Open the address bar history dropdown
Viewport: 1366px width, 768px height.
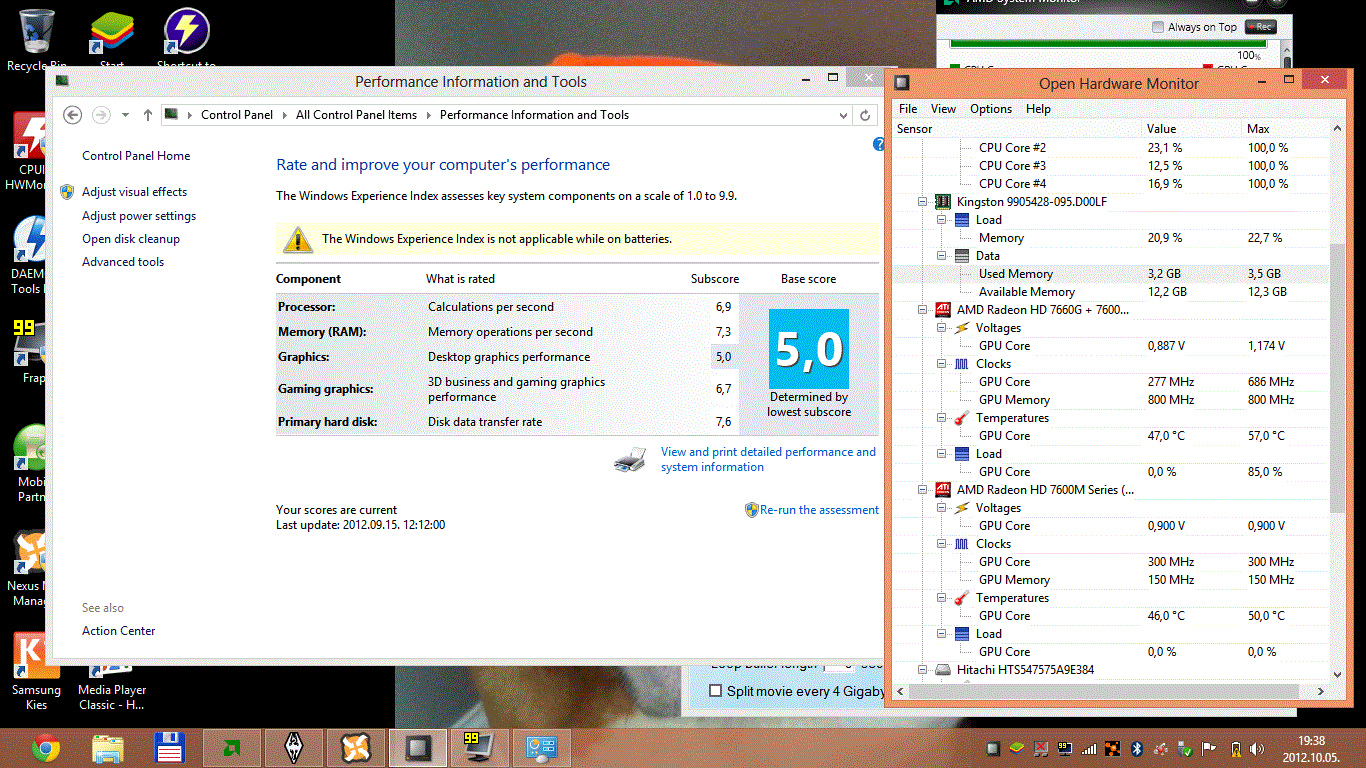point(845,115)
